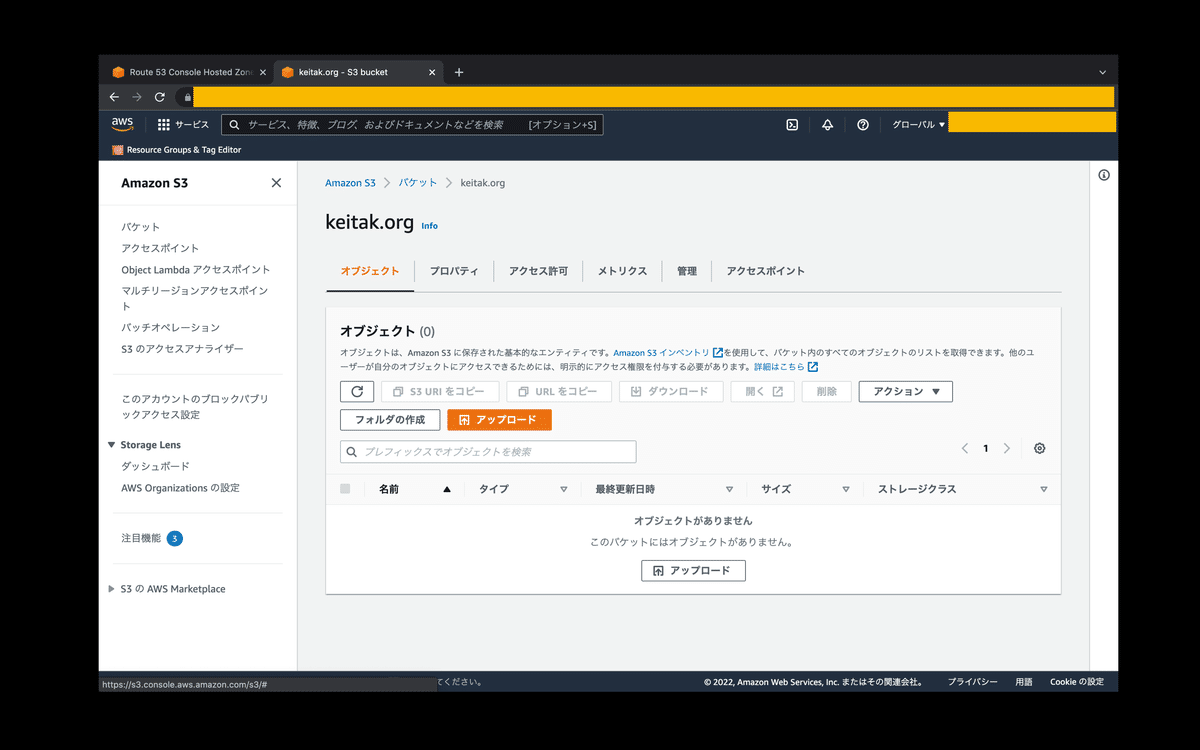Go back in browser history
The width and height of the screenshot is (1200, 750).
pos(114,97)
